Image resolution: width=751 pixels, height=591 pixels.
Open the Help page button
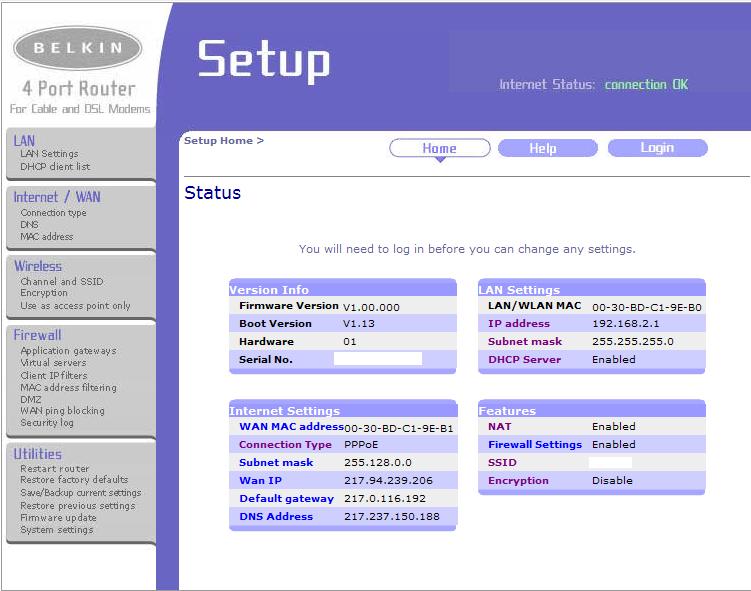click(x=548, y=148)
